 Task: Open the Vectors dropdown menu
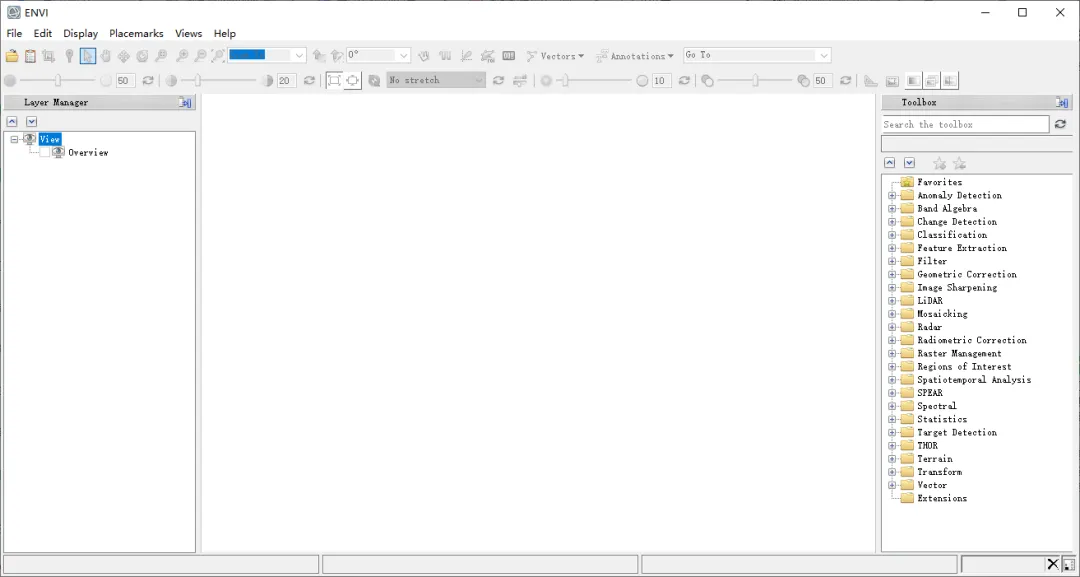click(x=555, y=56)
